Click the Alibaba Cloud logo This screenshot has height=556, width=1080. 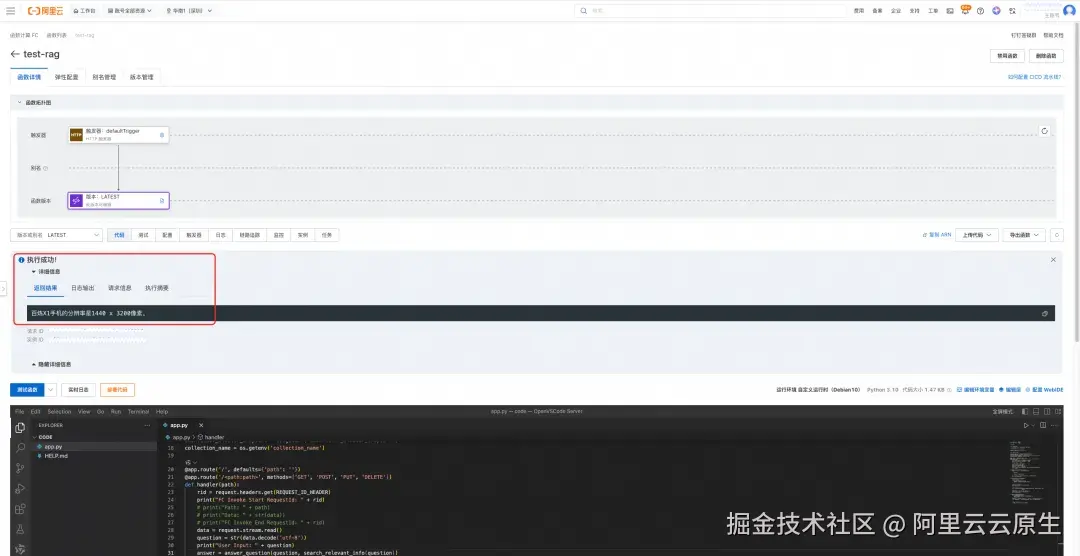45,11
